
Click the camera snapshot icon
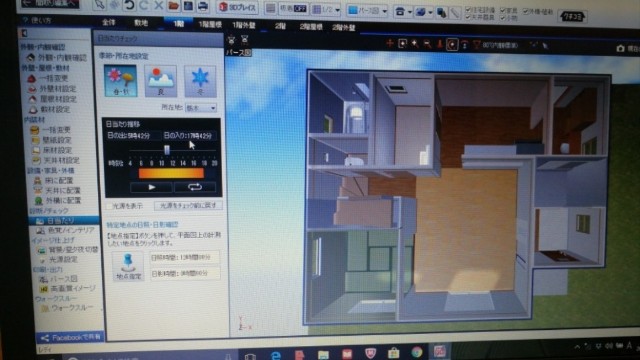pyautogui.click(x=620, y=49)
